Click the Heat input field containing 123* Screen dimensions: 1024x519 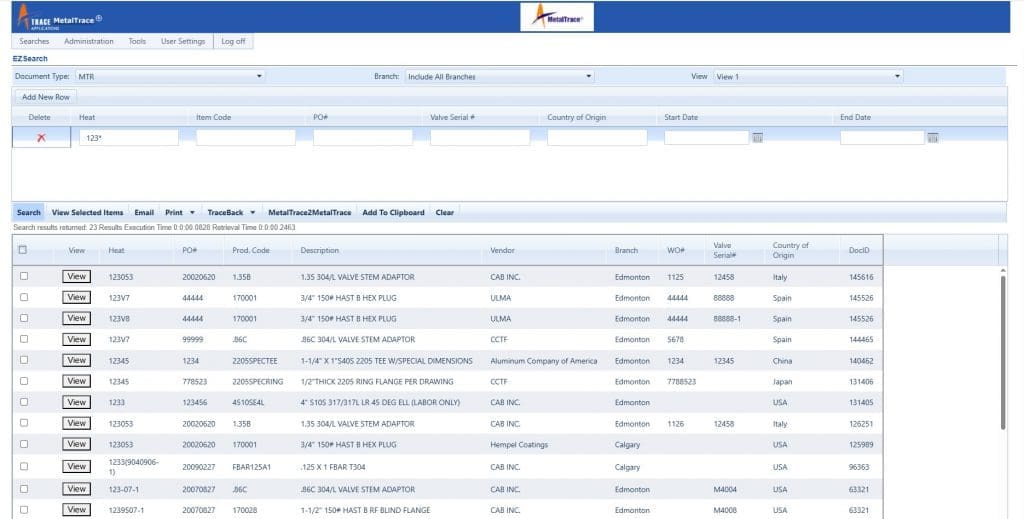128,138
